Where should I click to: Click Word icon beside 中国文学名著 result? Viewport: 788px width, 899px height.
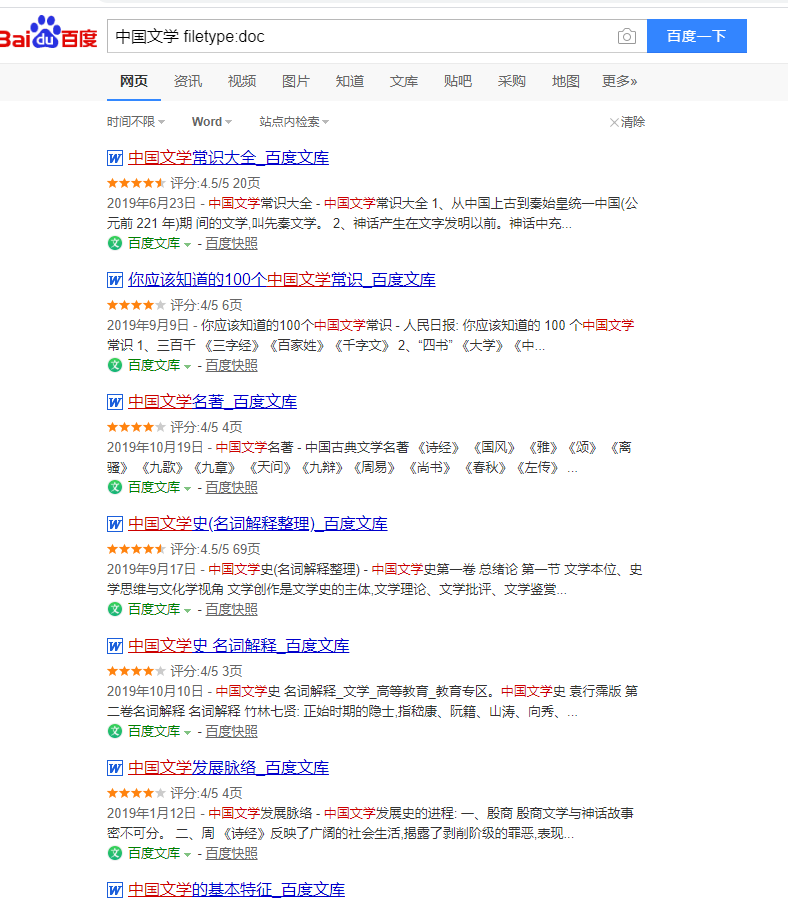tap(115, 402)
